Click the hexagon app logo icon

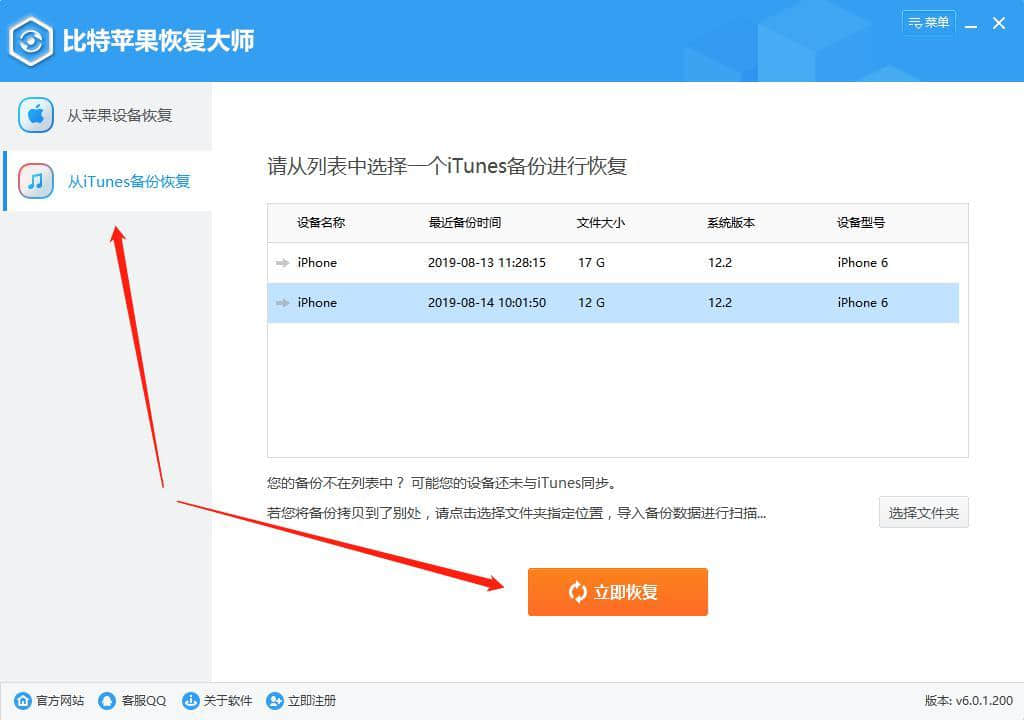[x=32, y=41]
